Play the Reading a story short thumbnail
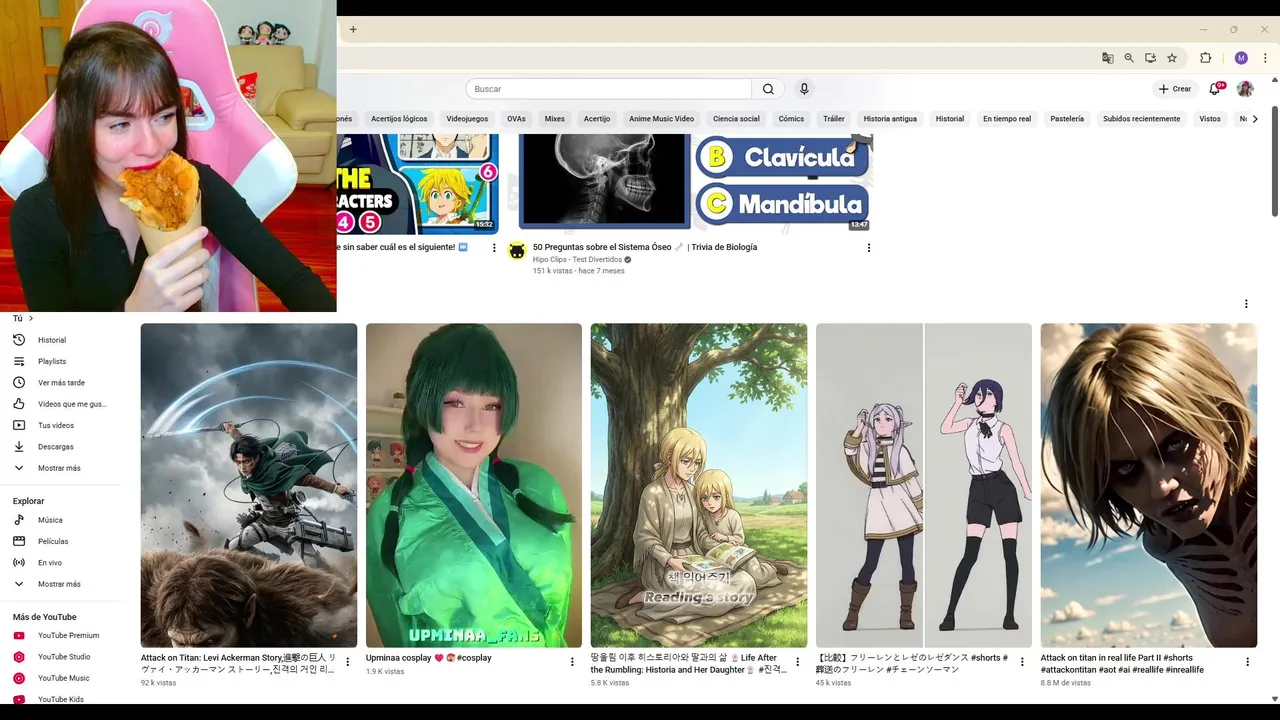Image resolution: width=1280 pixels, height=720 pixels. pyautogui.click(x=699, y=485)
